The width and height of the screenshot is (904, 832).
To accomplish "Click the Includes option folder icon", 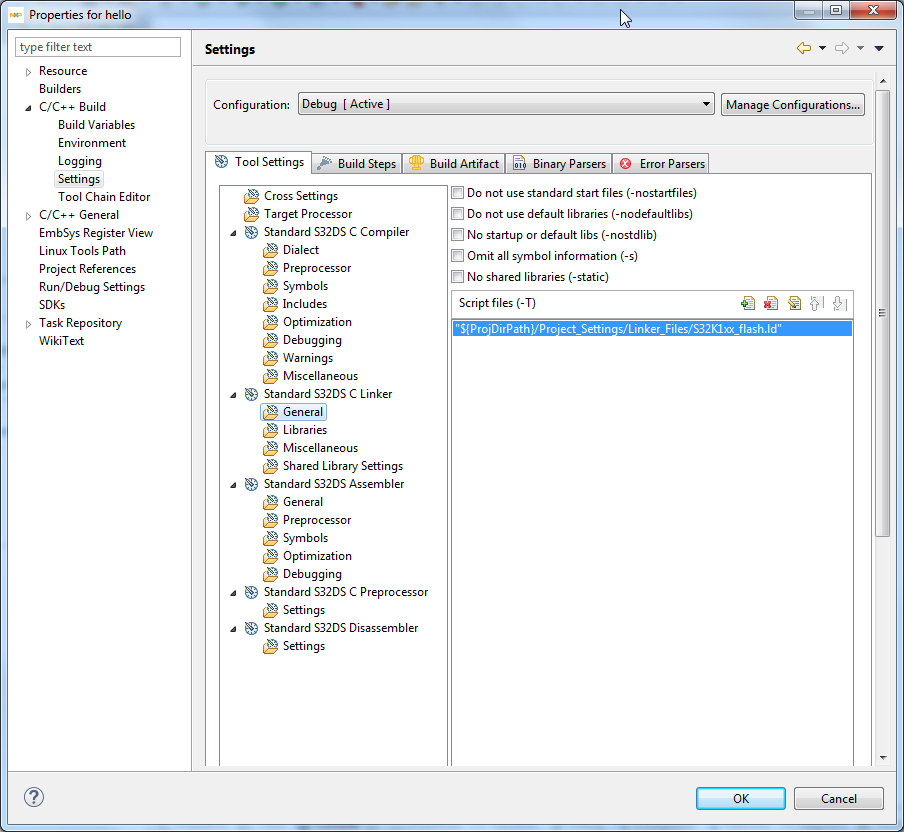I will 270,304.
